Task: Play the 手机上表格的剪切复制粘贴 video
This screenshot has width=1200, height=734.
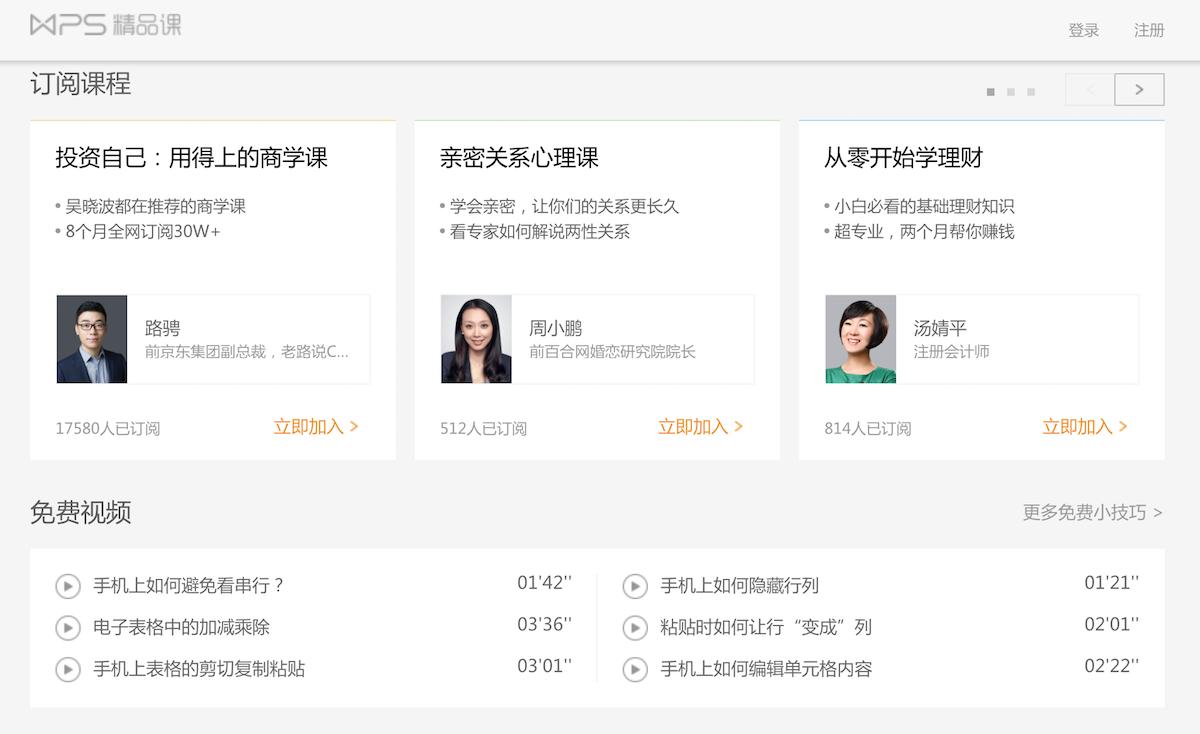Action: 68,670
